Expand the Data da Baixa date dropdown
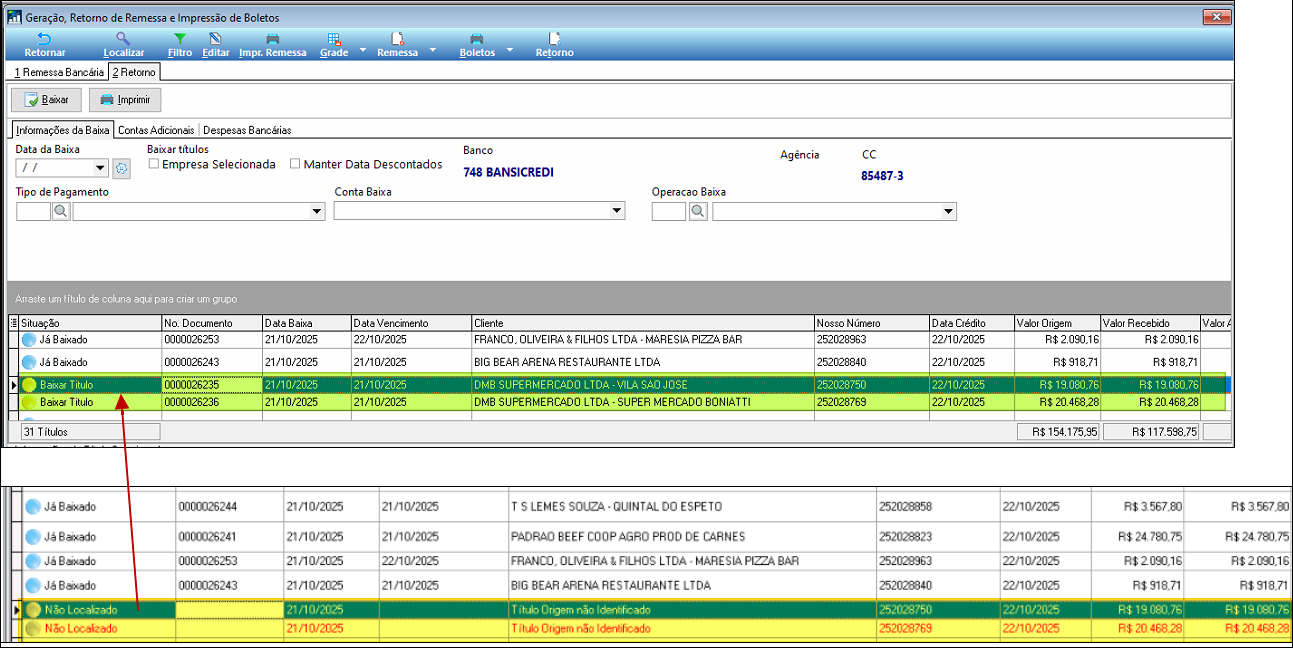 100,169
